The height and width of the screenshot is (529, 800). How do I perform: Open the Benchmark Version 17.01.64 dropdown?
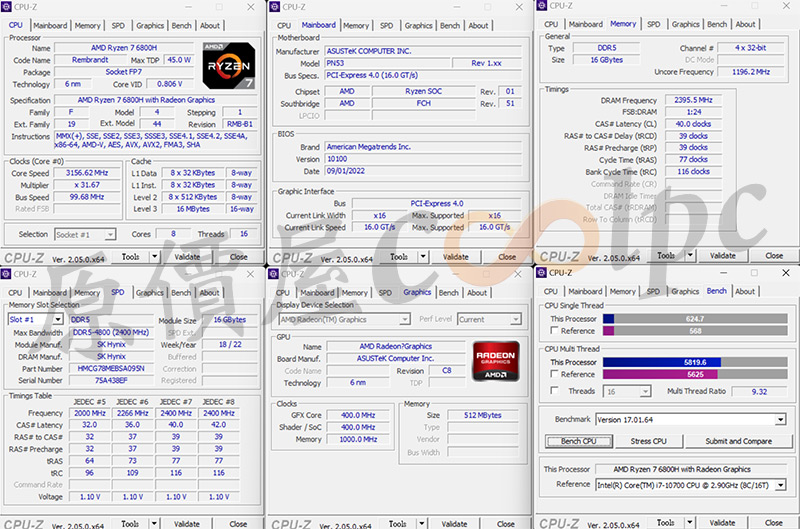pyautogui.click(x=781, y=420)
